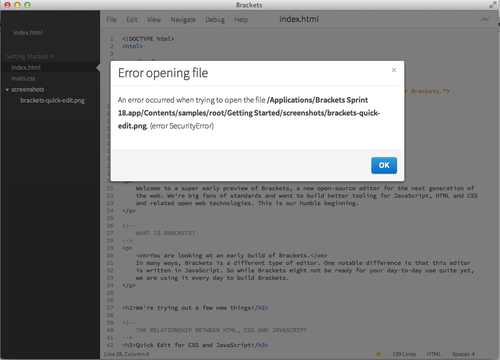
Task: Click the macOS fullscreen arrows icon
Action: coord(492,5)
